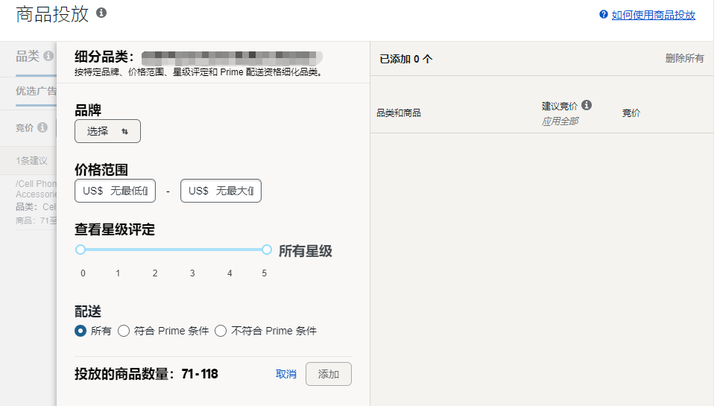Focus the maximum price input field
Viewport: 720px width, 406px height.
(221, 191)
